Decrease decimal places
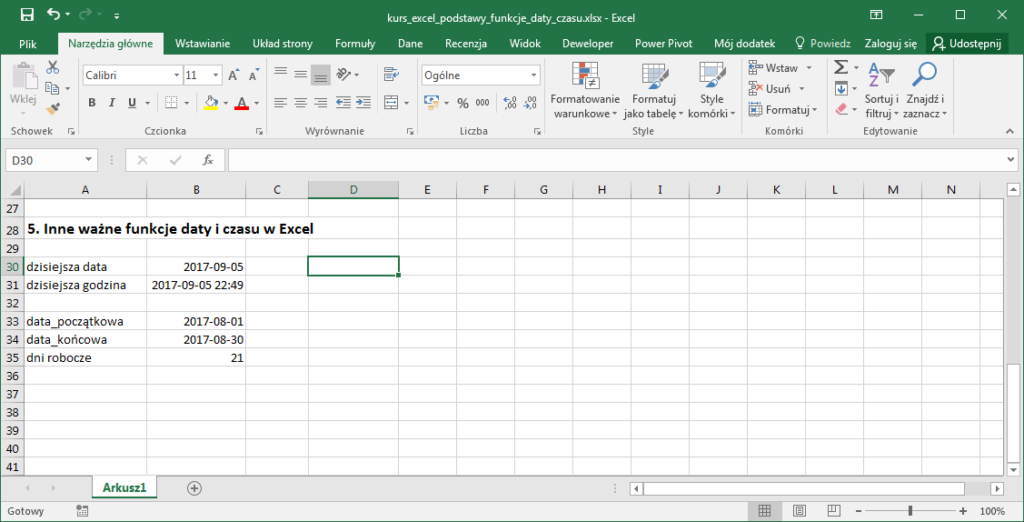The image size is (1024, 522). click(x=531, y=103)
